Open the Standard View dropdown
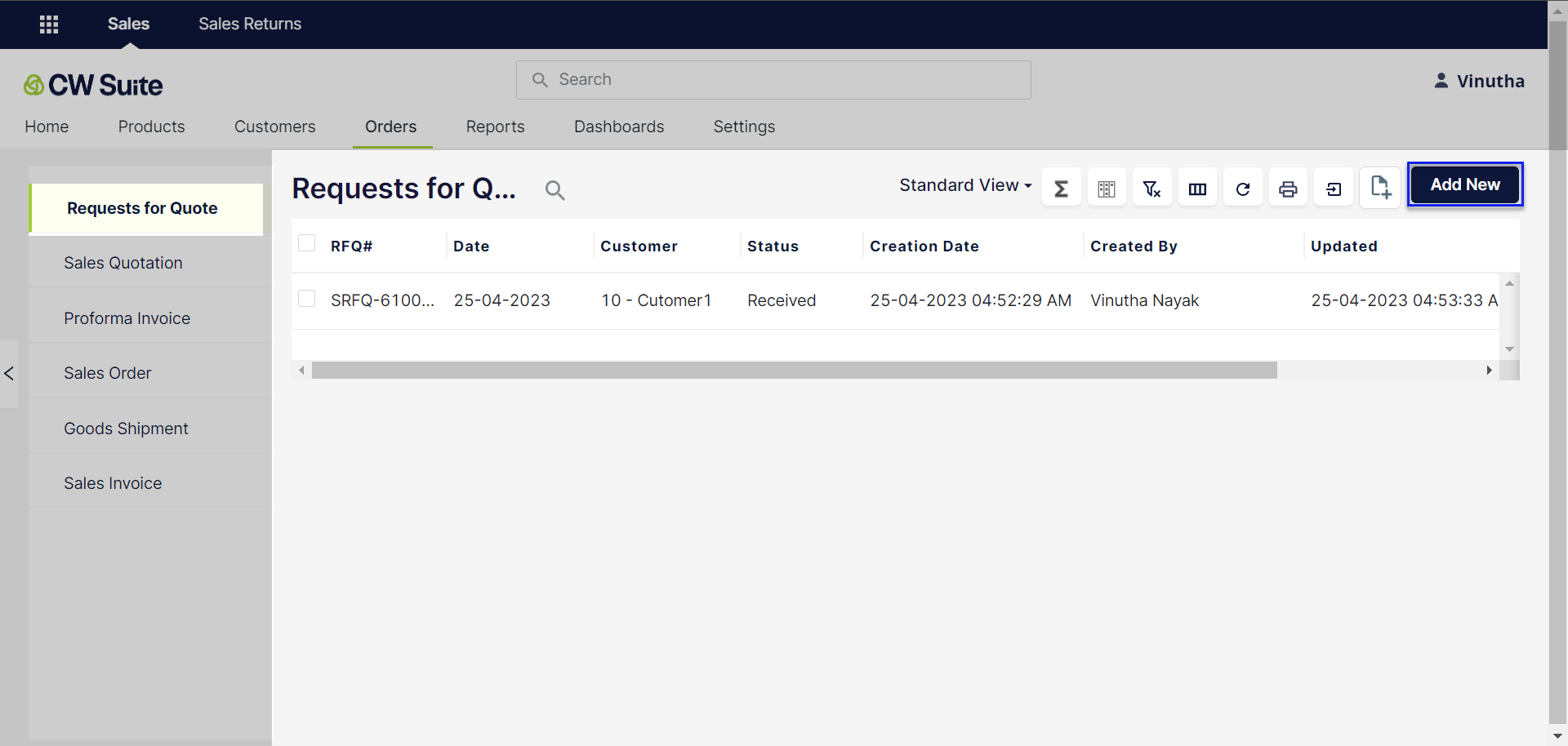 point(965,185)
